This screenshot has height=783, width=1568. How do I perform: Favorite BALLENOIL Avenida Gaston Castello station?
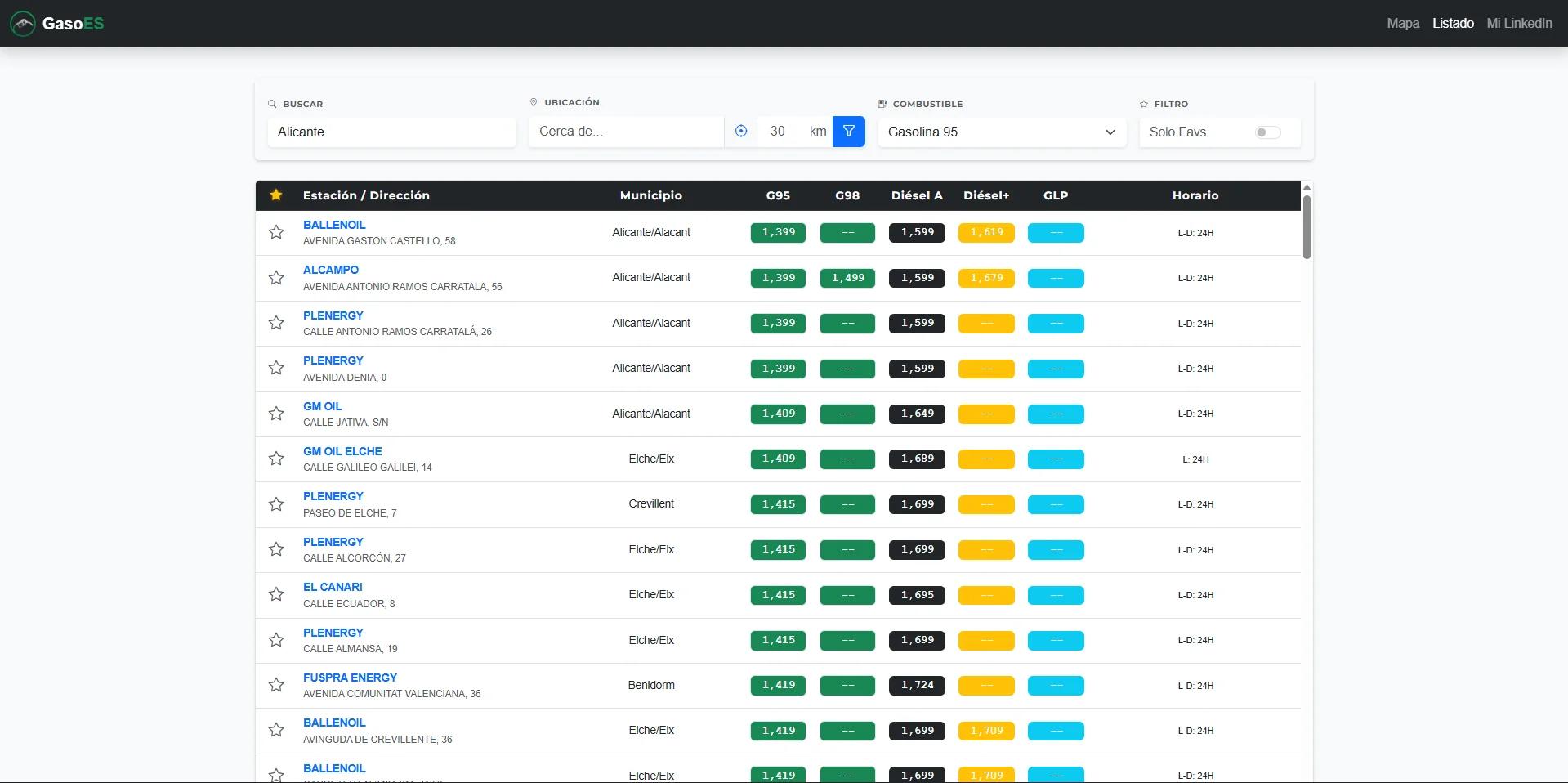[276, 232]
